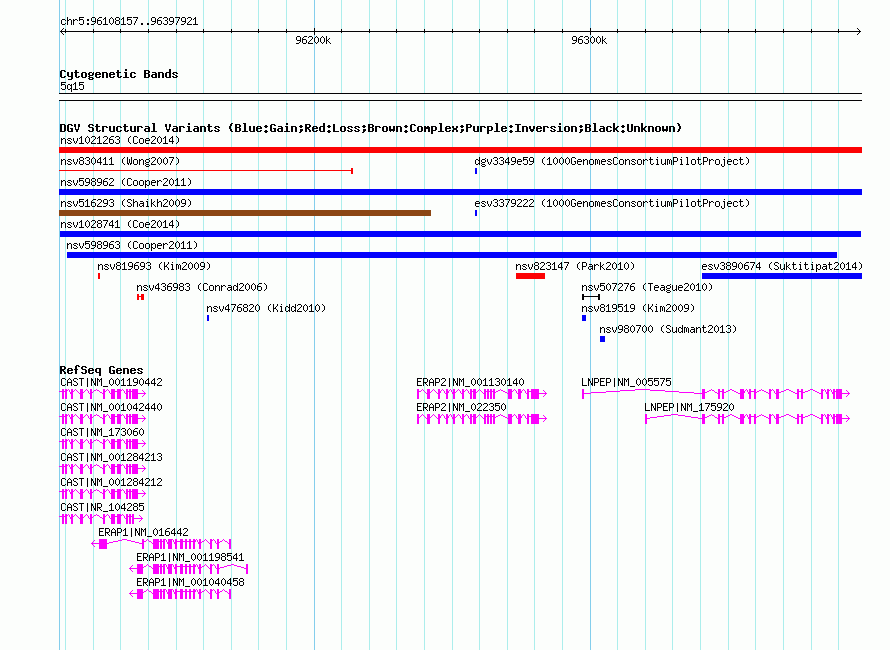Click the ruler's right arrow end
890x650 pixels.
(858, 31)
